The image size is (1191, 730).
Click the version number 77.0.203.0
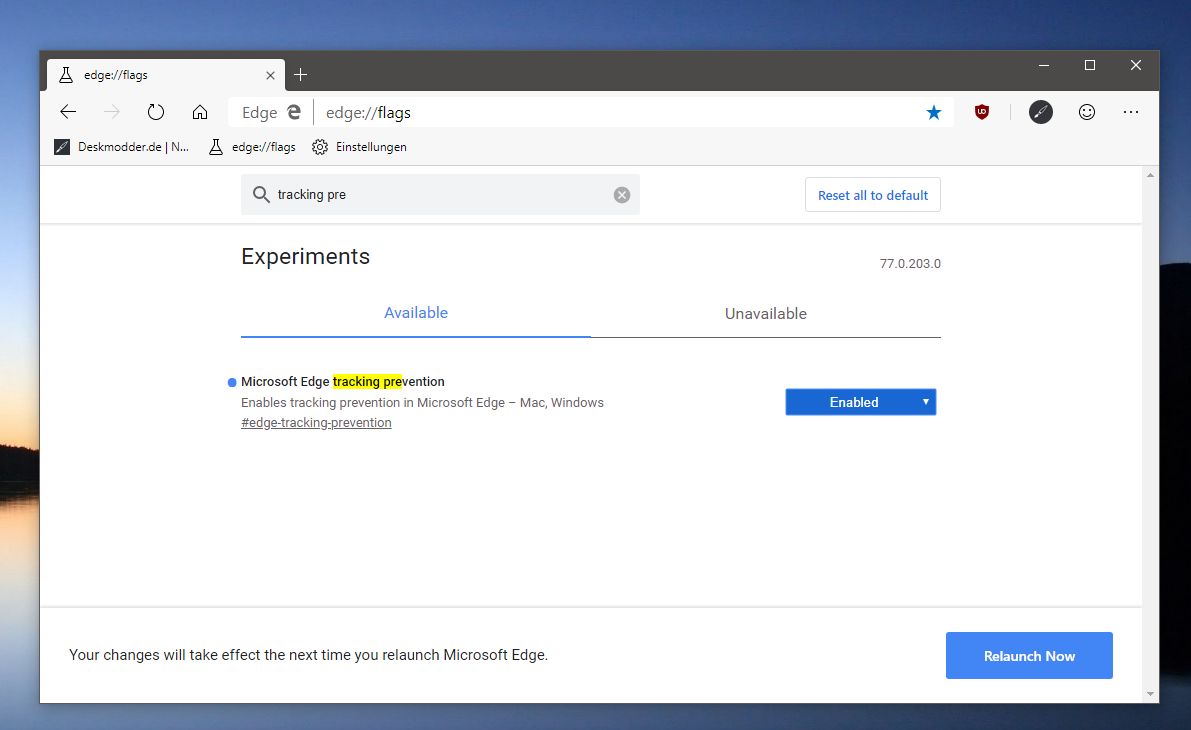[x=910, y=264]
